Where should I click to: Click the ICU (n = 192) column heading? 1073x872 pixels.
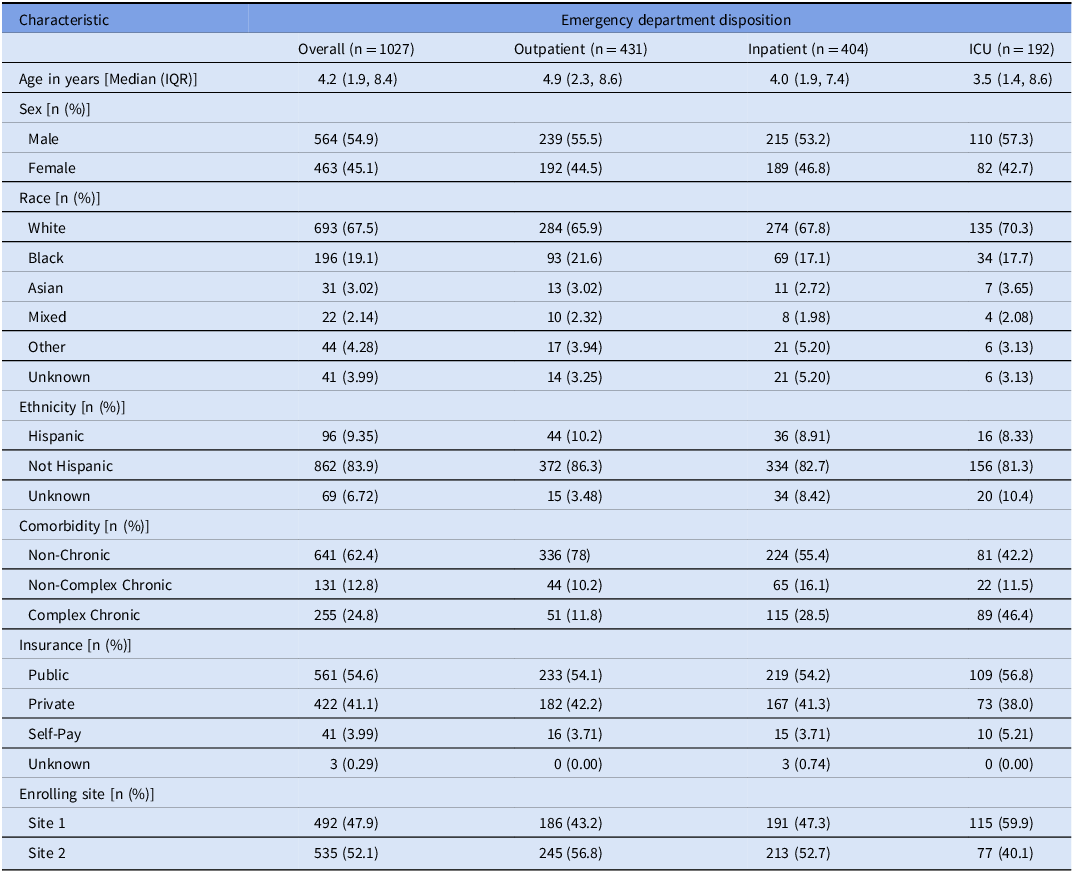tap(1010, 49)
